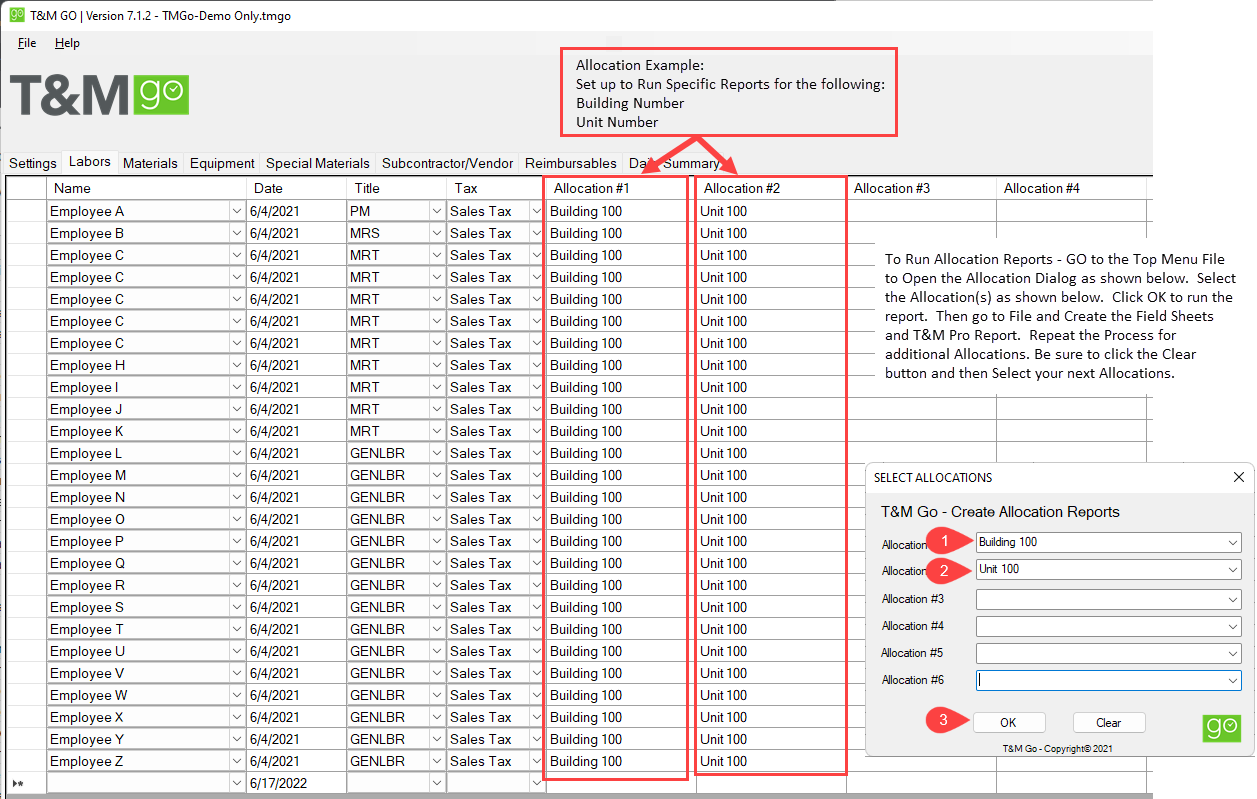This screenshot has width=1257, height=799.
Task: Switch to the Materials tab
Action: click(150, 163)
